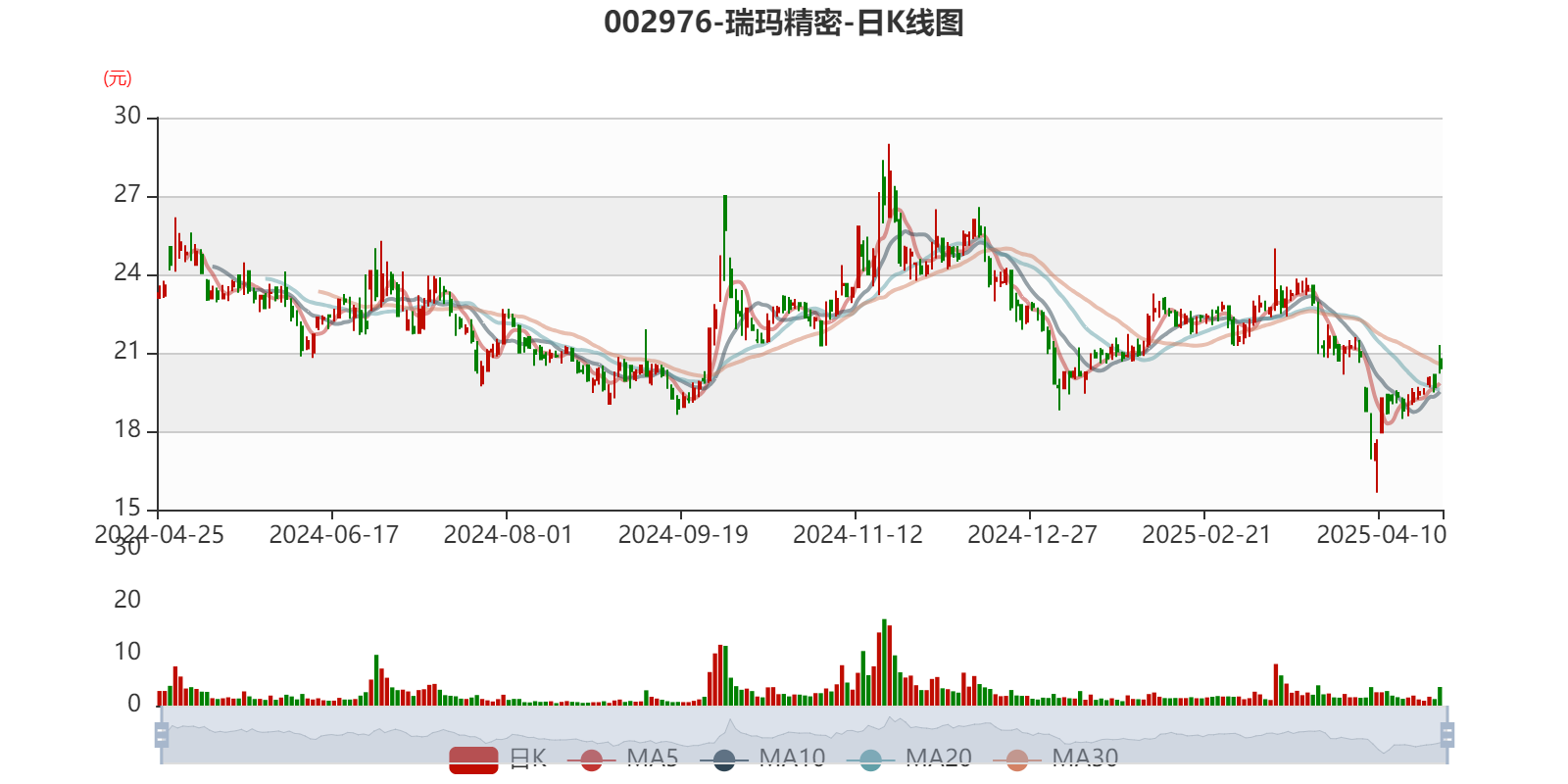
Task: Click the x-axis date label 2025-02-21
Action: [1206, 535]
